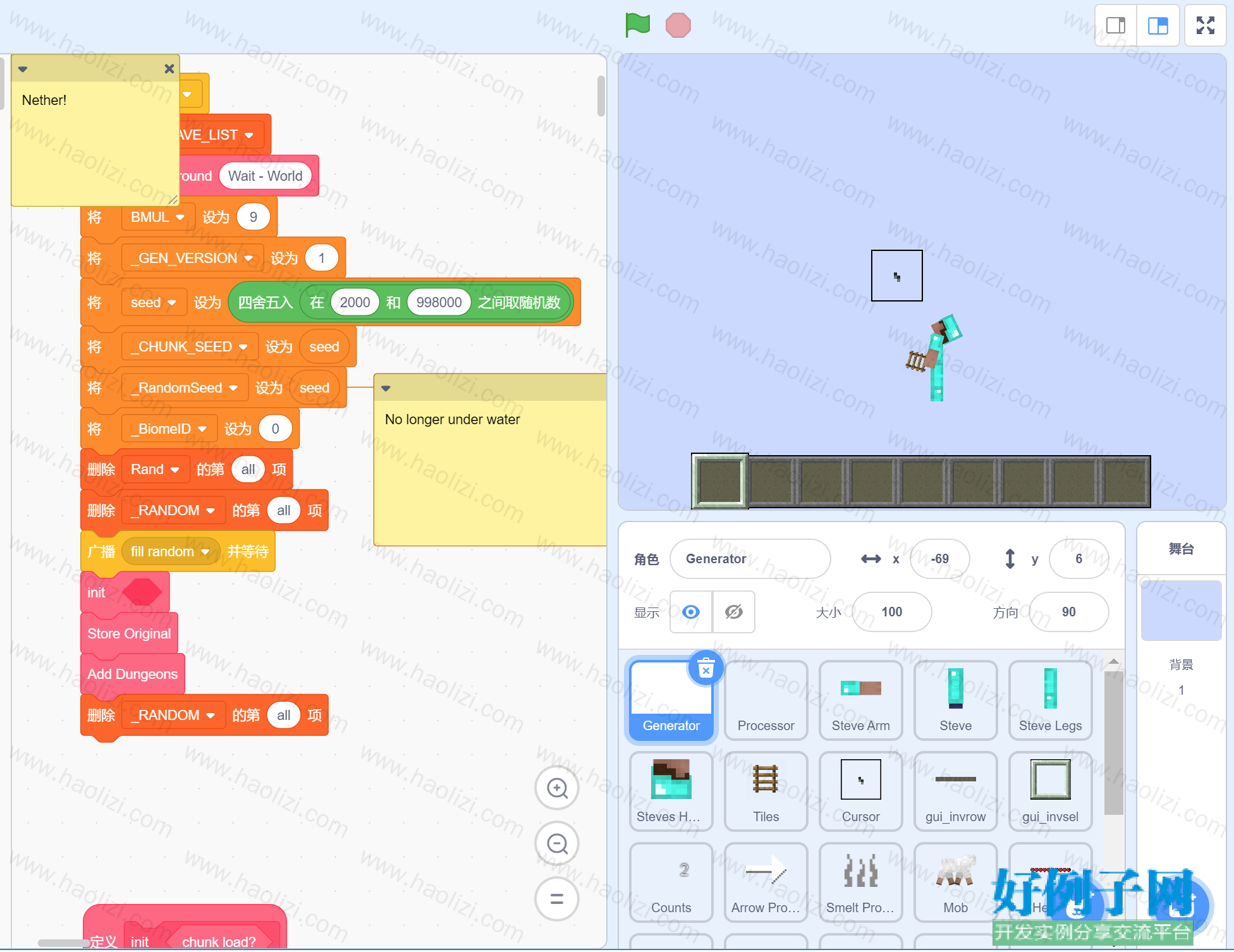Select the Generator sprite
The width and height of the screenshot is (1234, 952).
pos(671,700)
